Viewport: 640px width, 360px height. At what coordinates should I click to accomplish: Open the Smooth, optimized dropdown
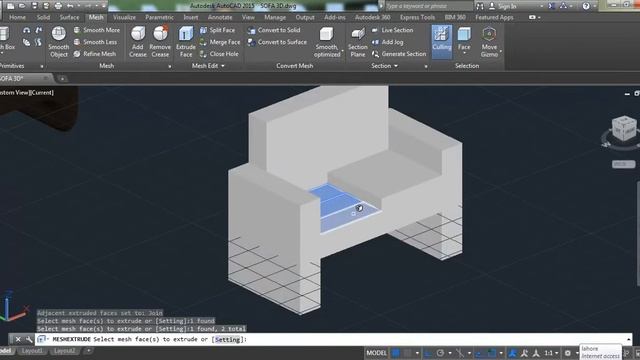342,51
